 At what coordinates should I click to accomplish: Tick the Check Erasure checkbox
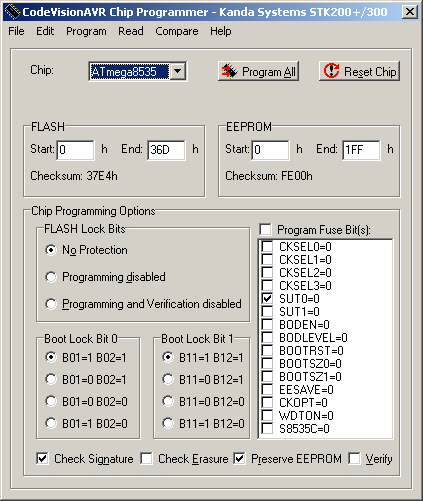147,458
